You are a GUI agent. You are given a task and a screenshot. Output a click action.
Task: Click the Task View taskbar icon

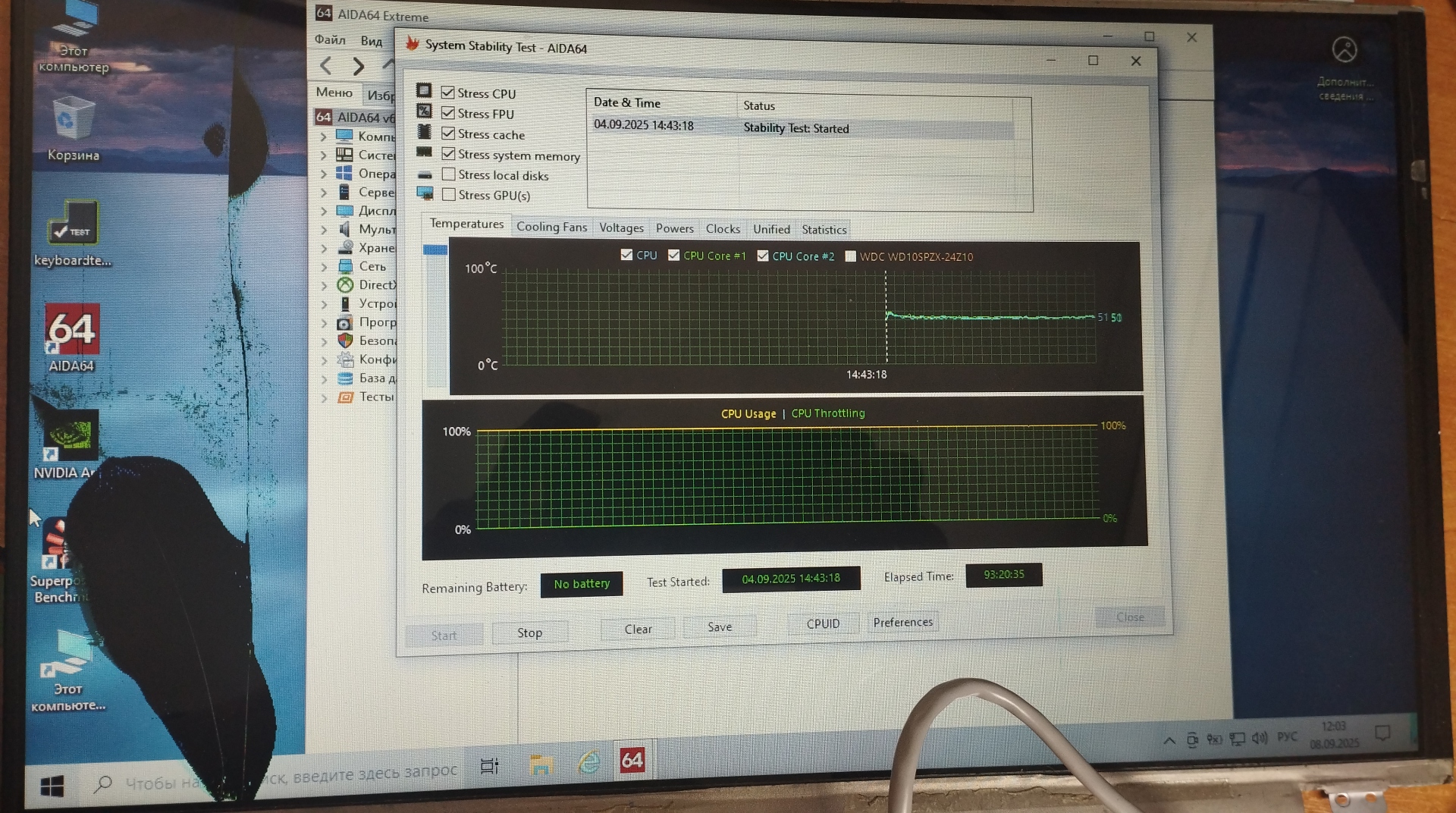[490, 766]
